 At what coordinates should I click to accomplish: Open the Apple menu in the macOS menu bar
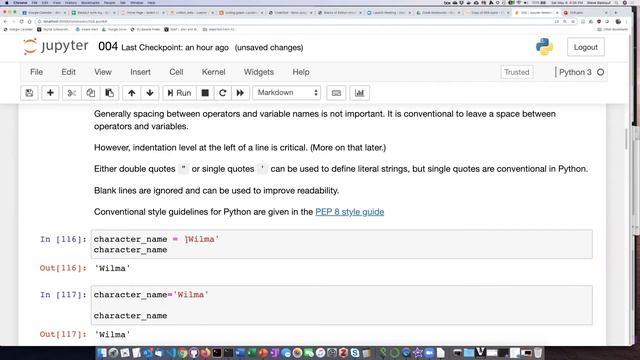point(7,2)
